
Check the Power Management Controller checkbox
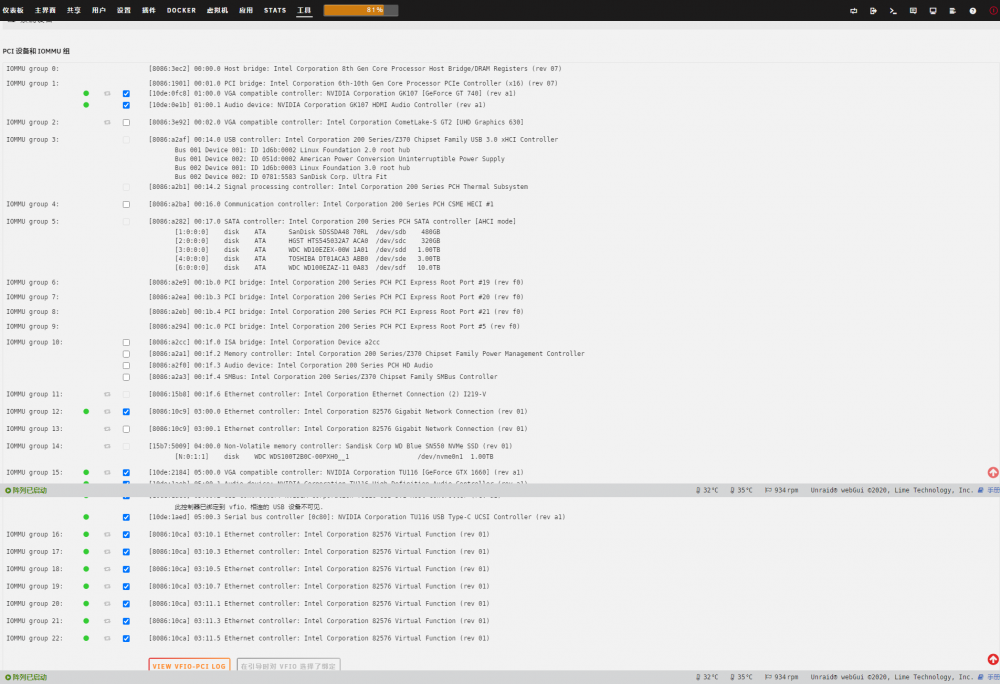126,354
